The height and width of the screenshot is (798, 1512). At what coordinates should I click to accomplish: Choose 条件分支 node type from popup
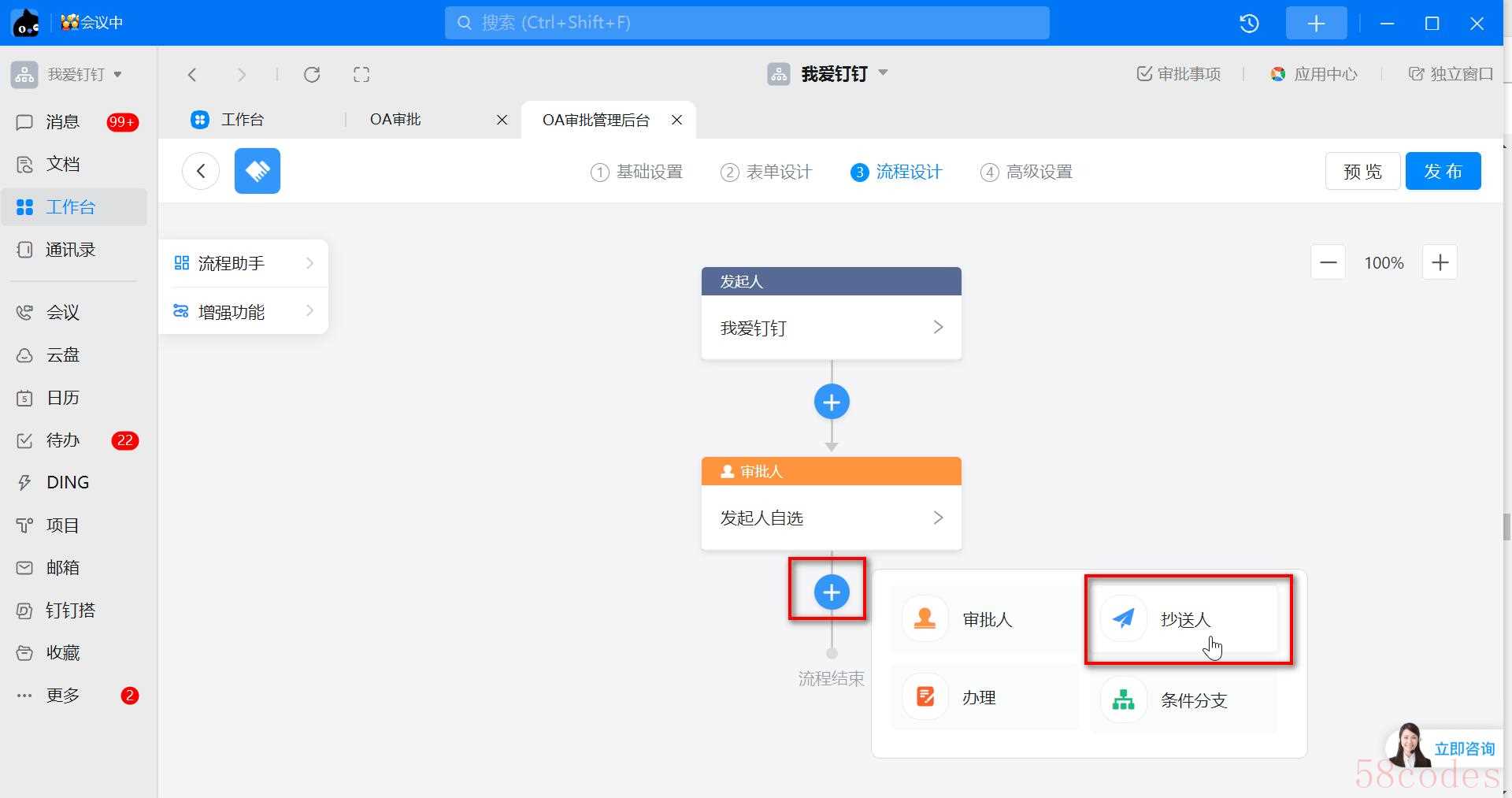1184,700
